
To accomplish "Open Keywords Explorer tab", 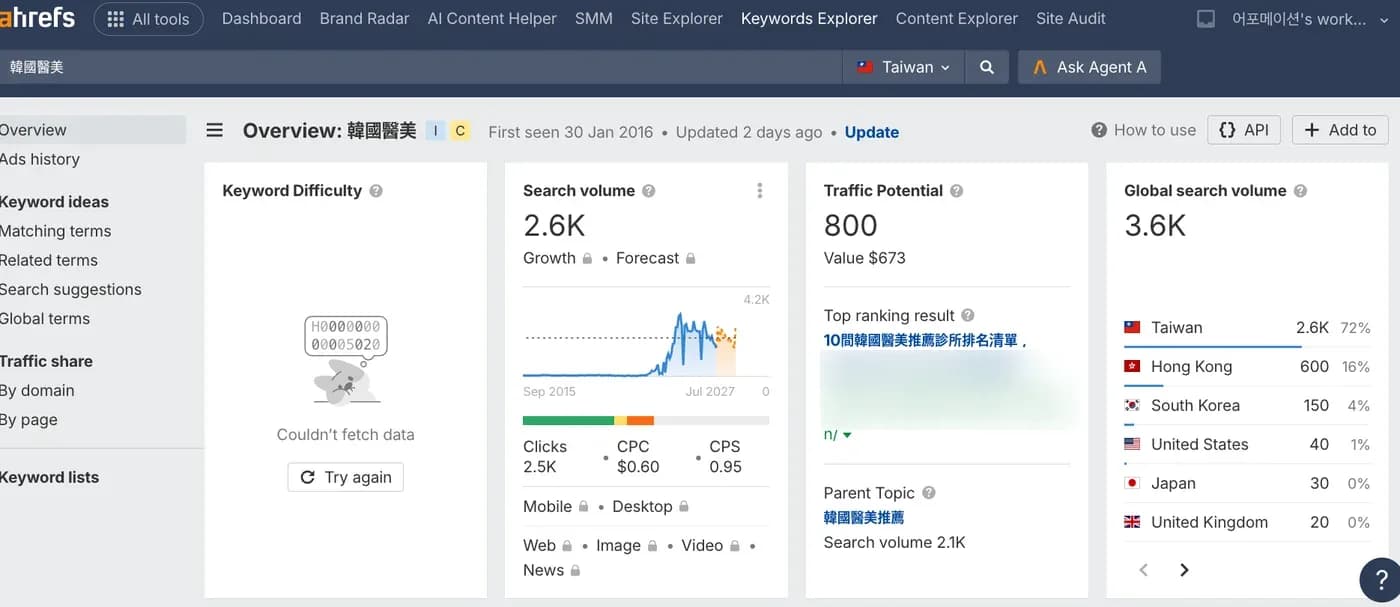I will click(x=809, y=18).
